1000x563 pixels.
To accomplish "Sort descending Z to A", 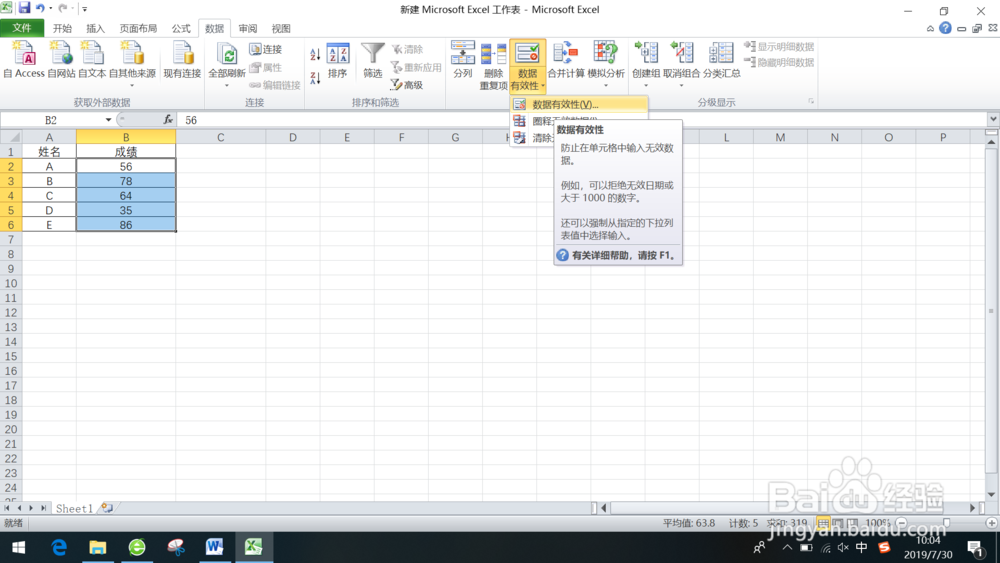I will click(315, 78).
